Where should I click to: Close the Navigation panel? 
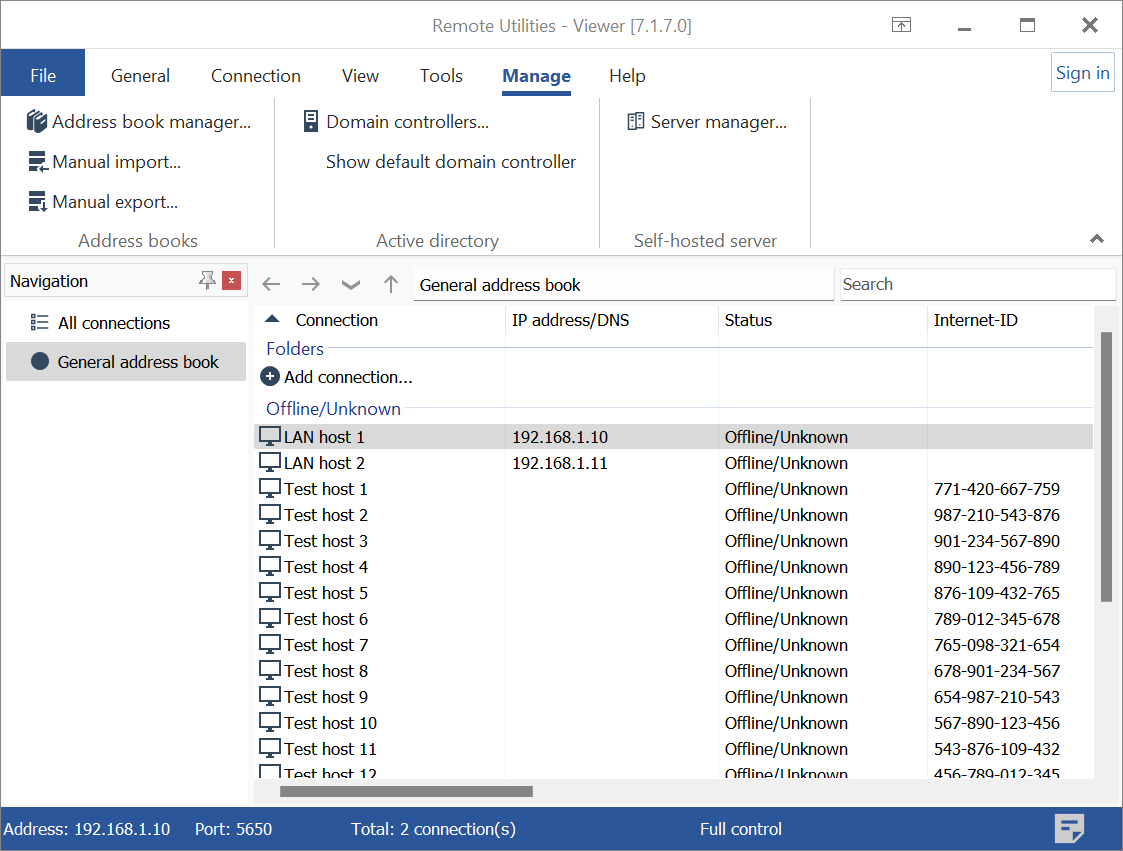pyautogui.click(x=232, y=281)
